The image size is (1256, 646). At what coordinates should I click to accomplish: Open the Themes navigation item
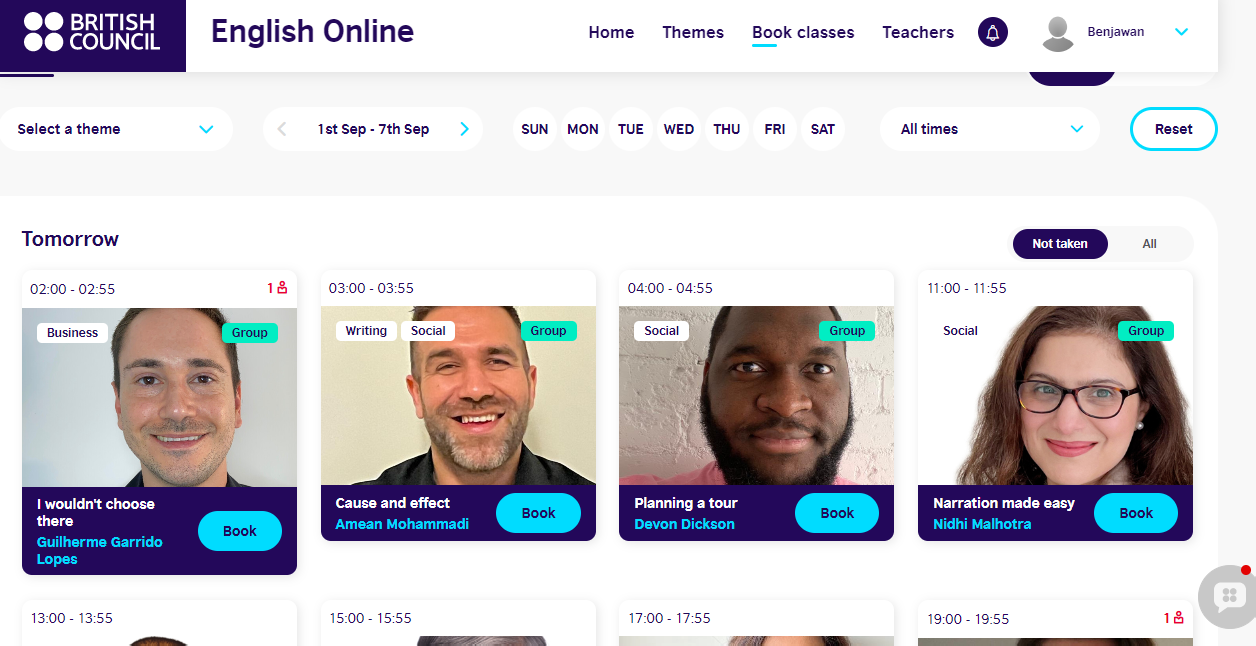coord(693,32)
